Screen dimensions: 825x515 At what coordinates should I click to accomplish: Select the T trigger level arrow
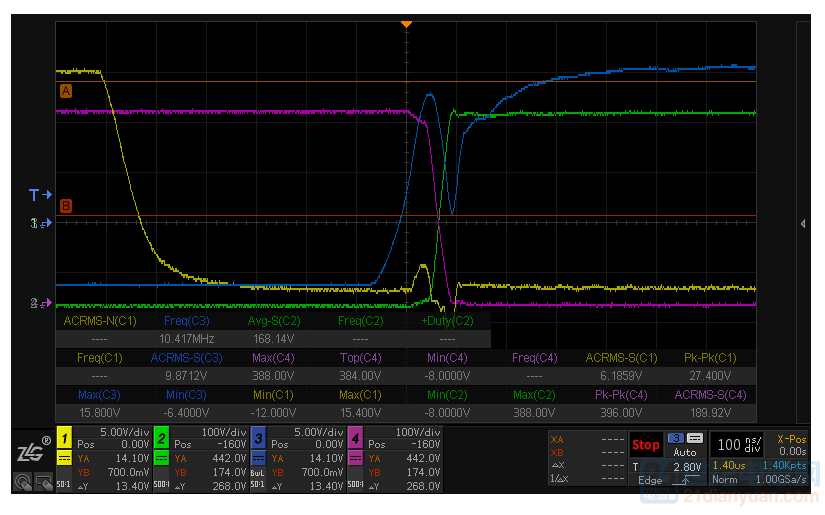point(41,195)
